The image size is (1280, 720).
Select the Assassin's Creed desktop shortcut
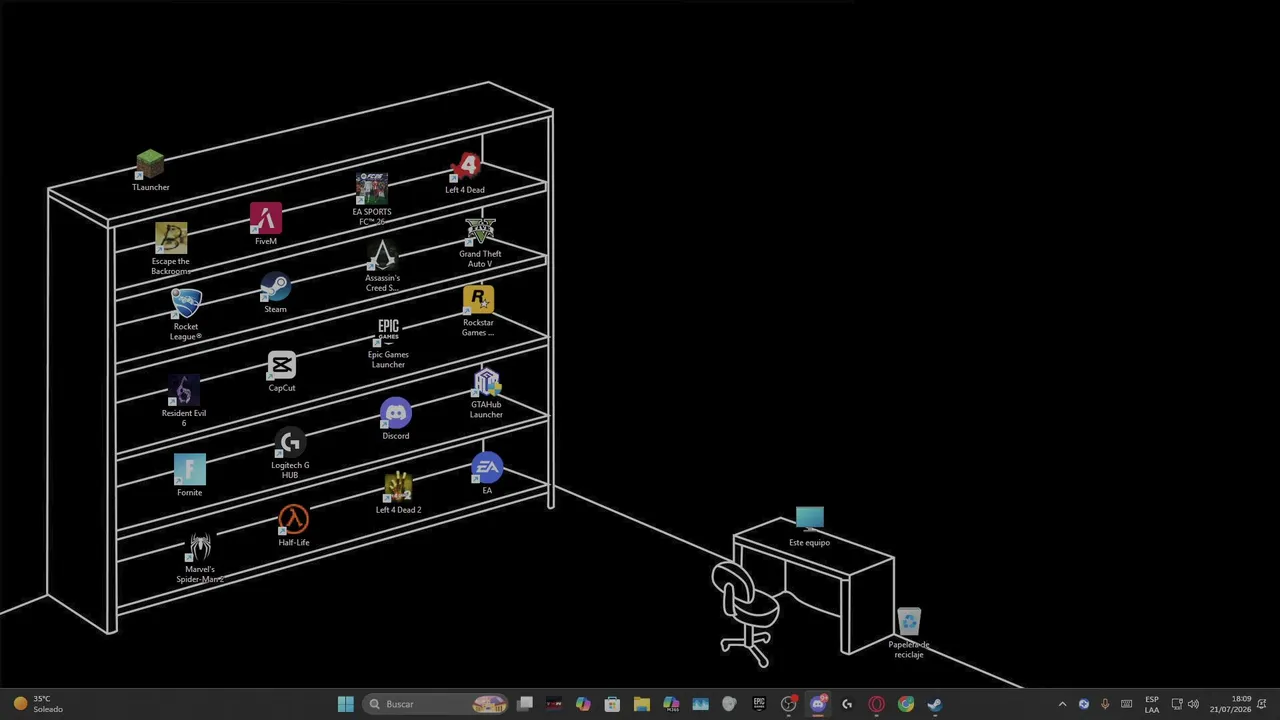[382, 267]
